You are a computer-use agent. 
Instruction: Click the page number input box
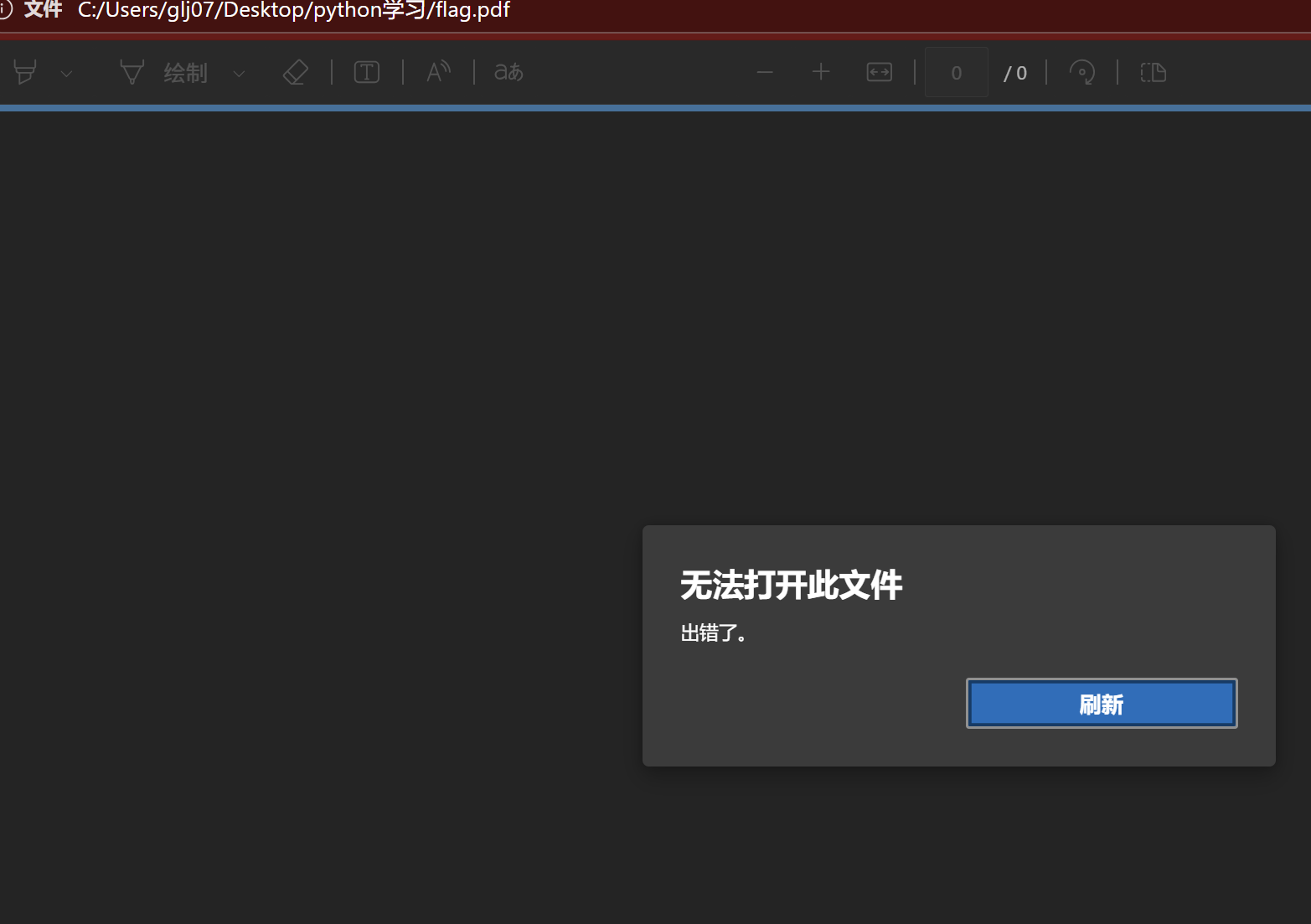[x=956, y=73]
